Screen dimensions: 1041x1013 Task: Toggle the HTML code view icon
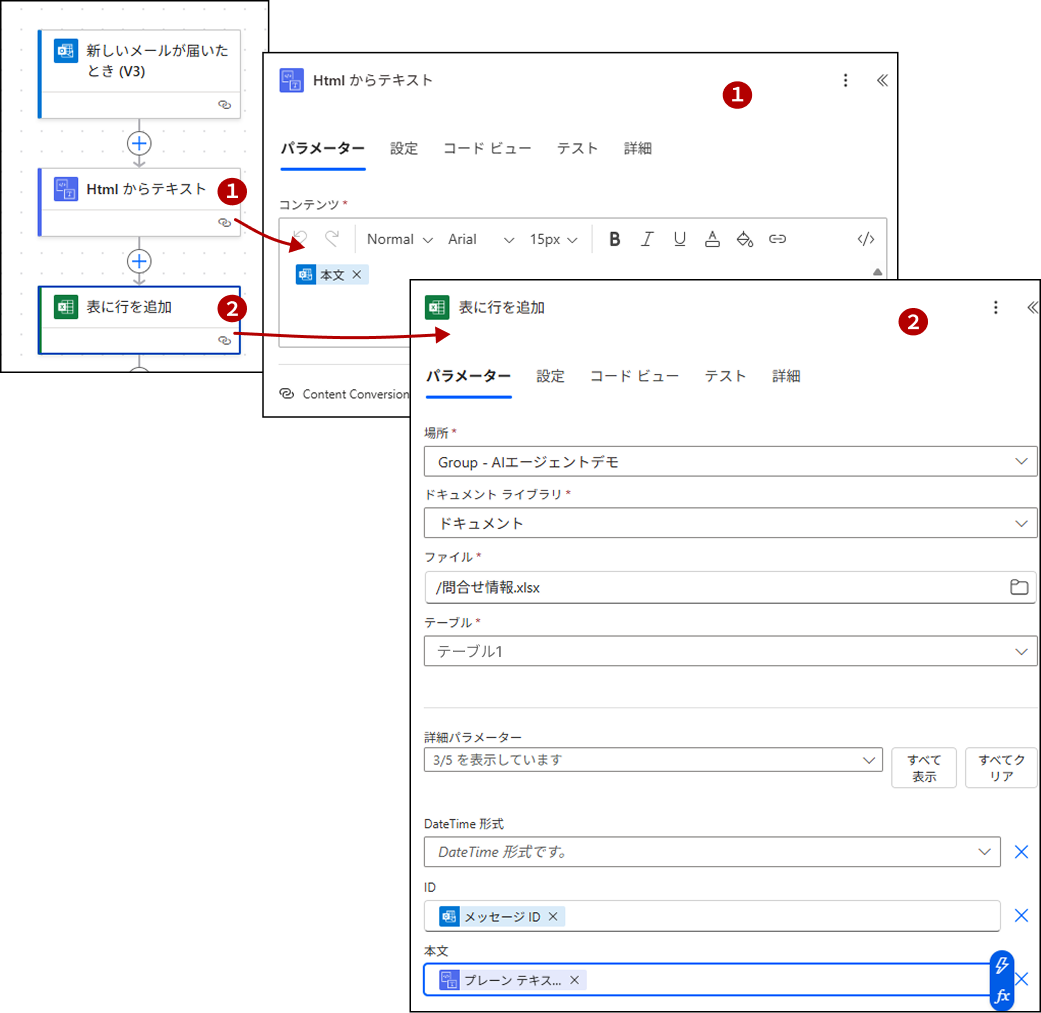(866, 239)
